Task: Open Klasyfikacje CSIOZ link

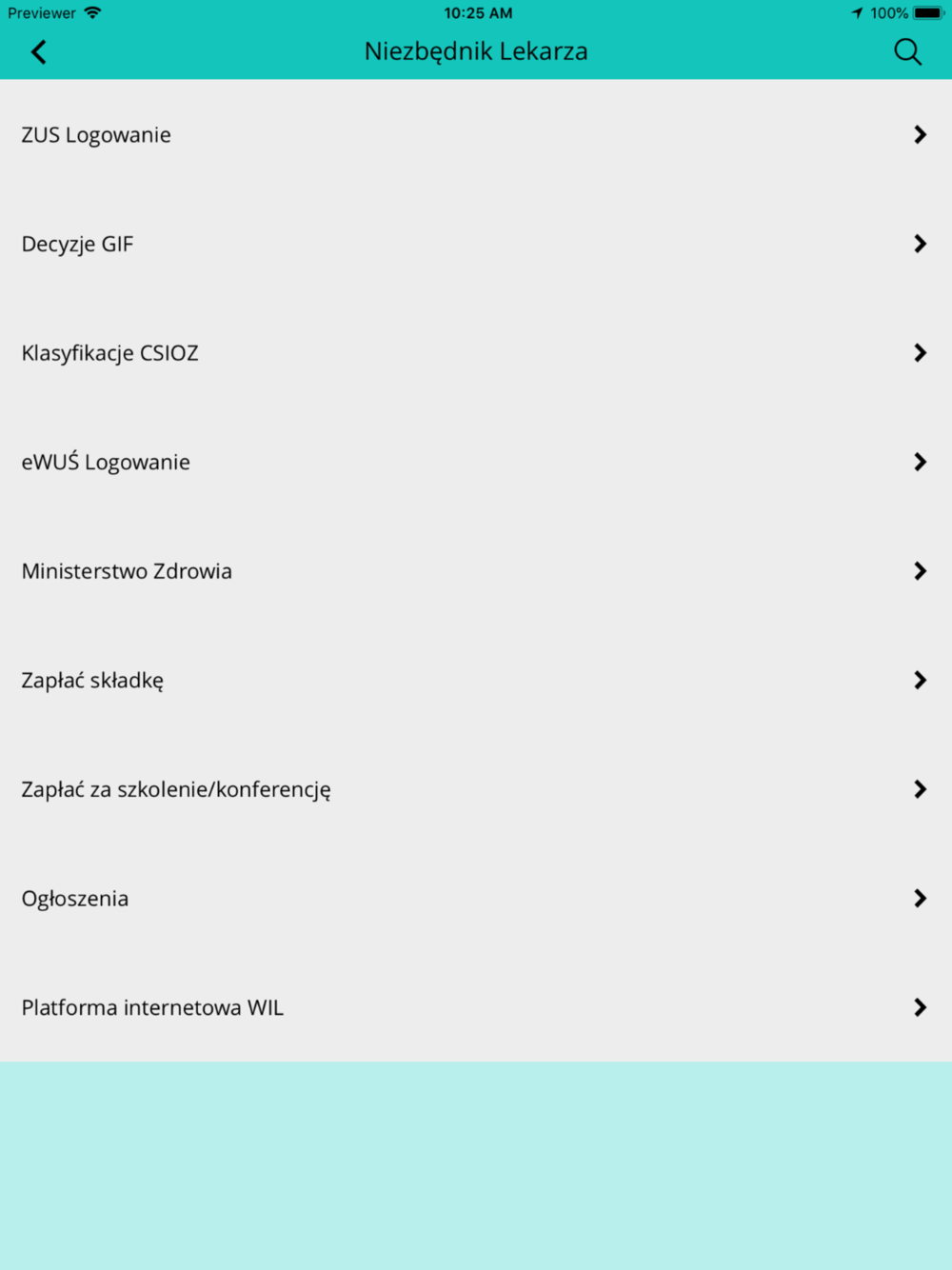Action: [x=476, y=353]
